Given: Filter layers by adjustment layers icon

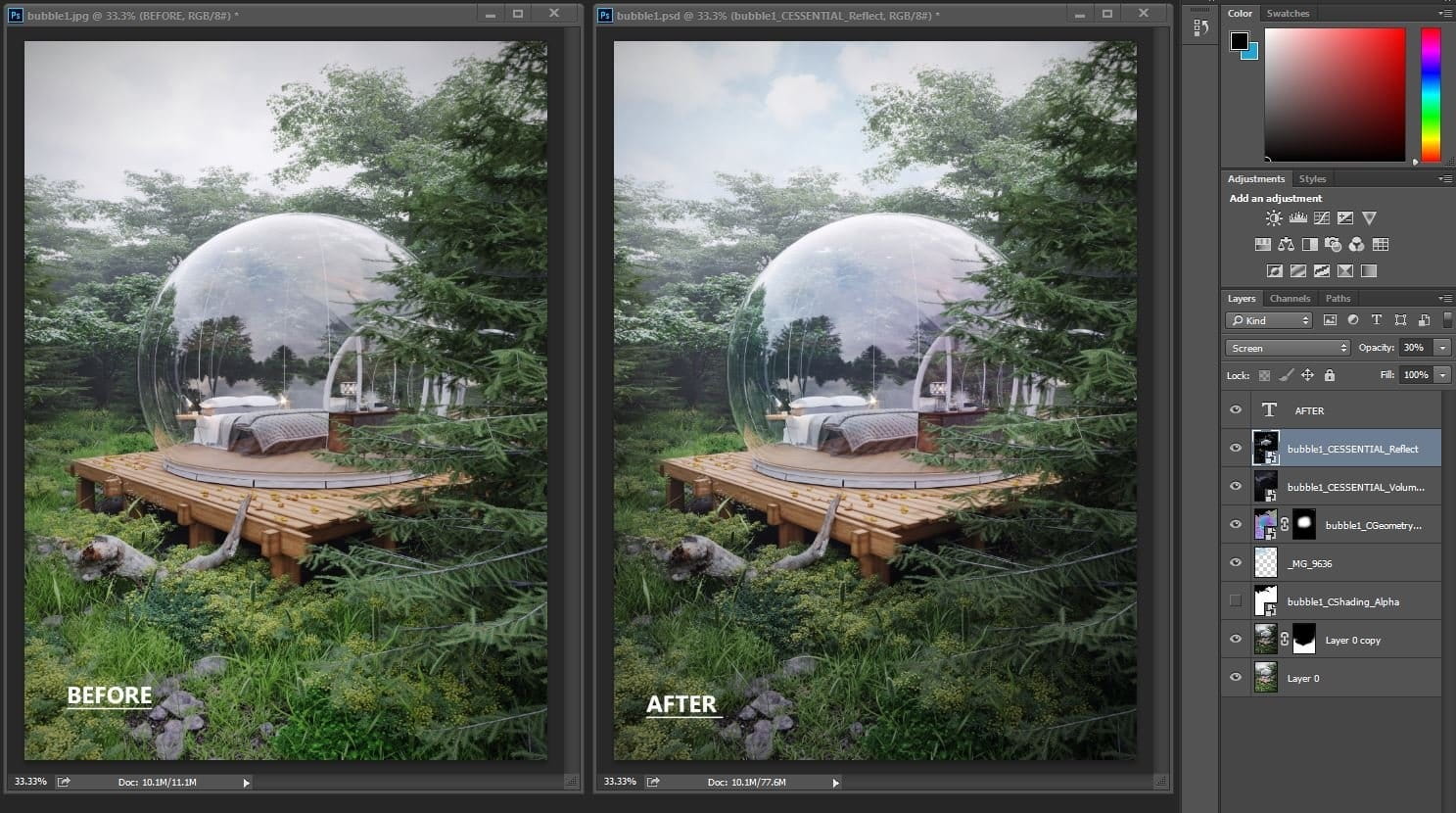Looking at the screenshot, I should [x=1353, y=320].
